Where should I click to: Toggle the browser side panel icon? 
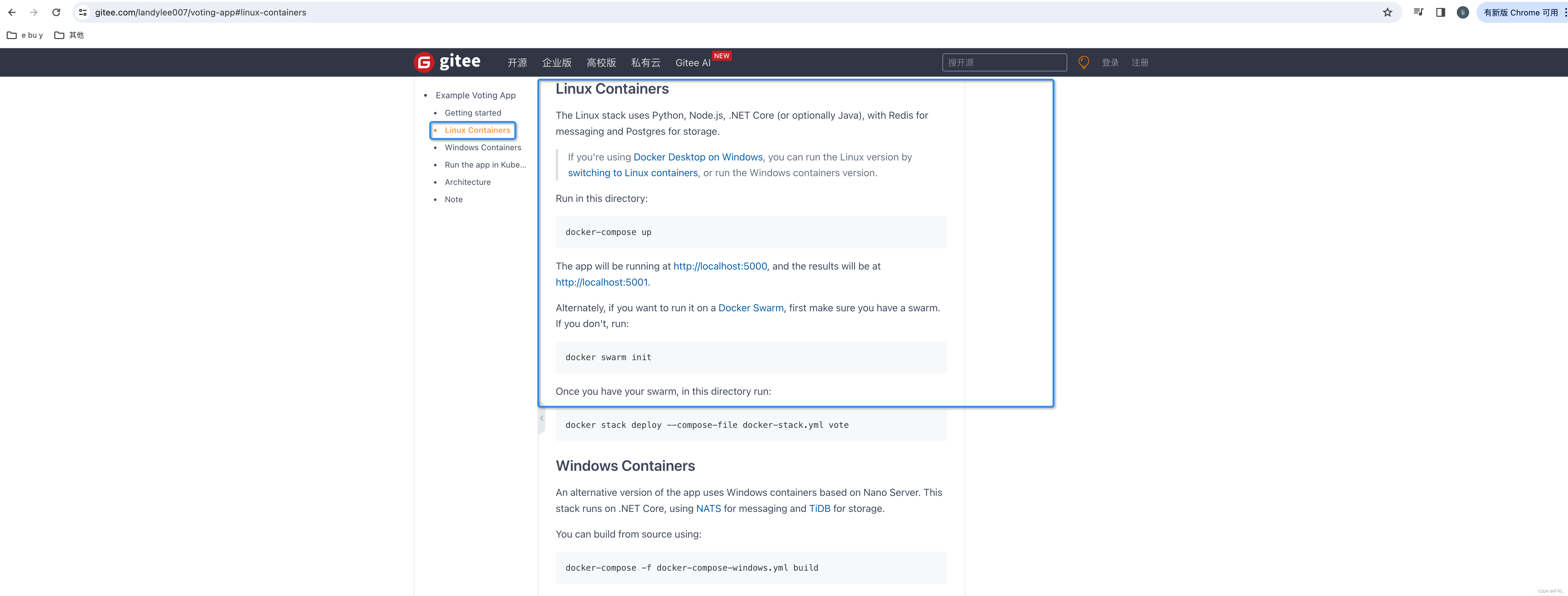[1440, 12]
